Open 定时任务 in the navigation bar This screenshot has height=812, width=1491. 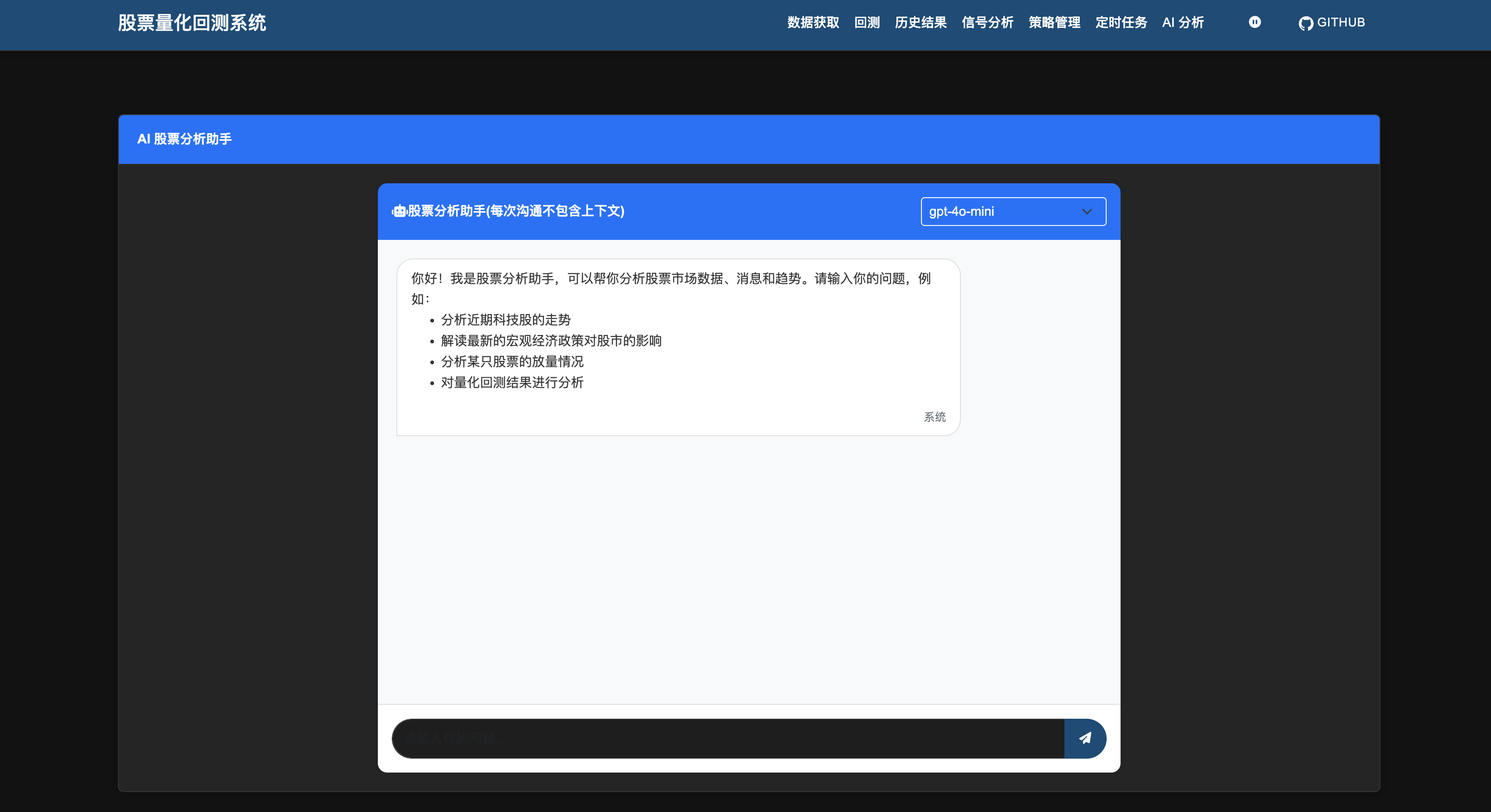coord(1121,23)
